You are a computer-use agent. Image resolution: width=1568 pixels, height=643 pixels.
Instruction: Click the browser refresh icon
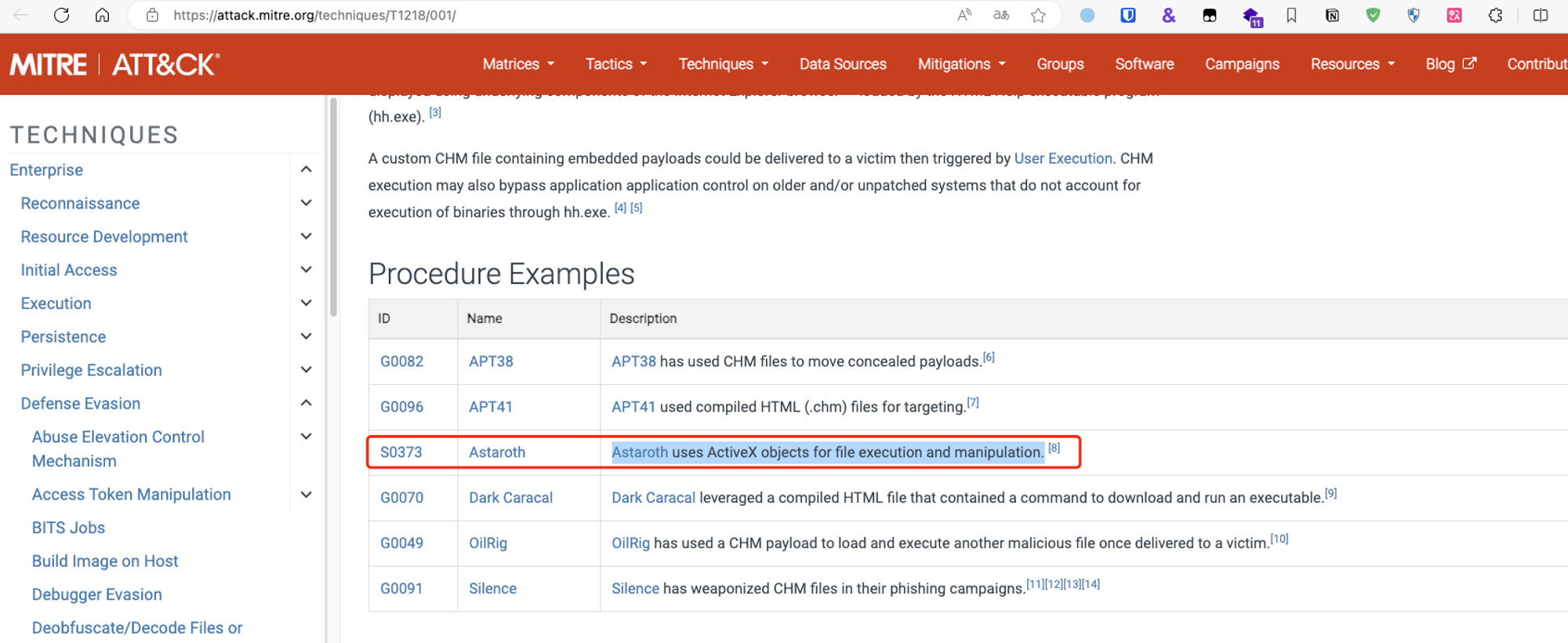pos(61,15)
